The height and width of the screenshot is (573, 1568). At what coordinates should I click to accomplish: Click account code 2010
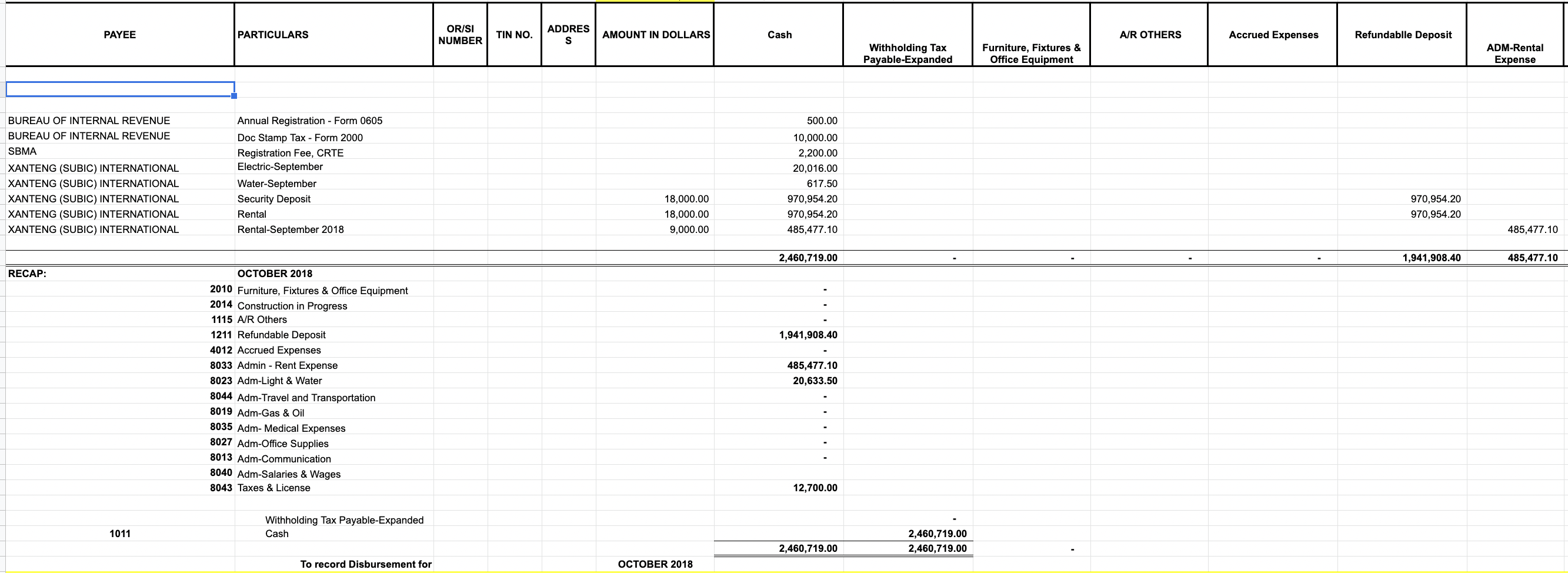(221, 289)
